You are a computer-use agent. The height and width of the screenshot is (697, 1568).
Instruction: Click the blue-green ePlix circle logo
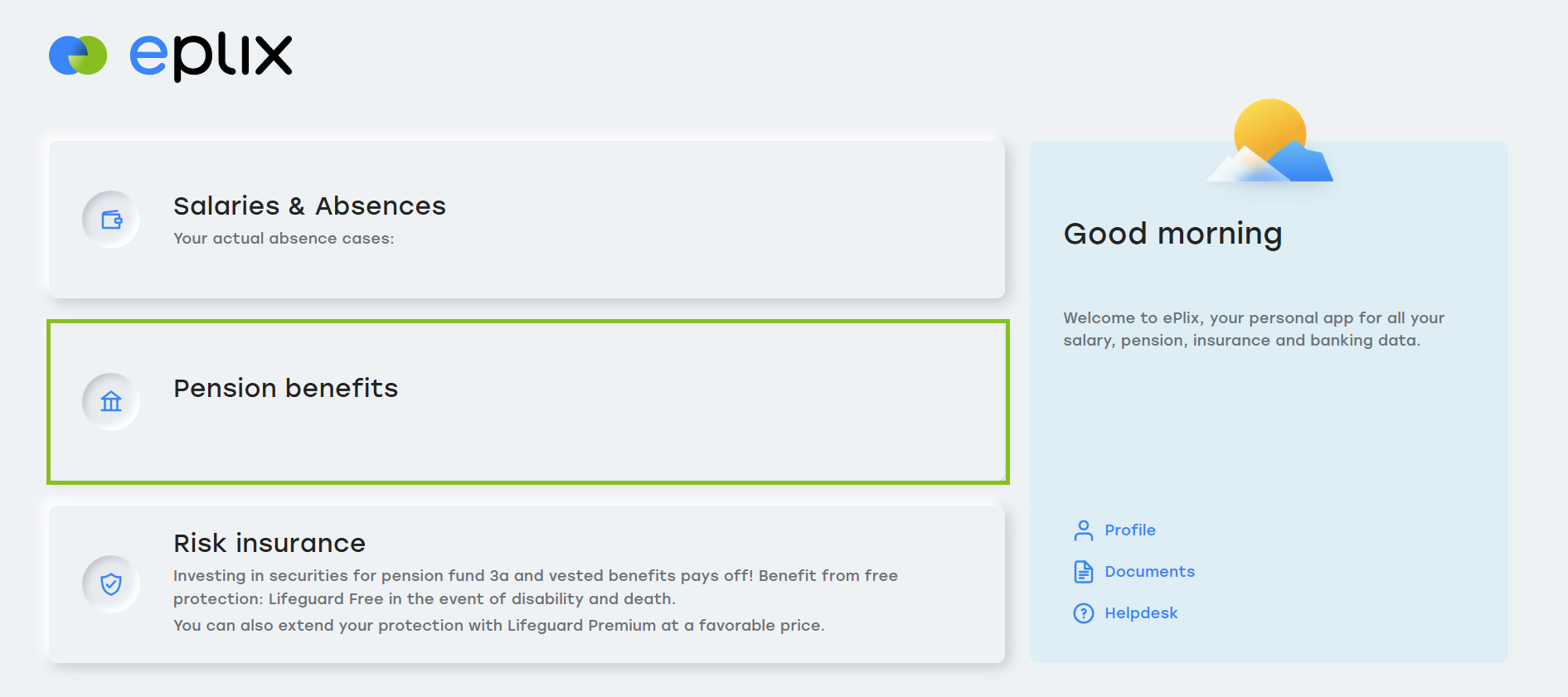click(78, 56)
